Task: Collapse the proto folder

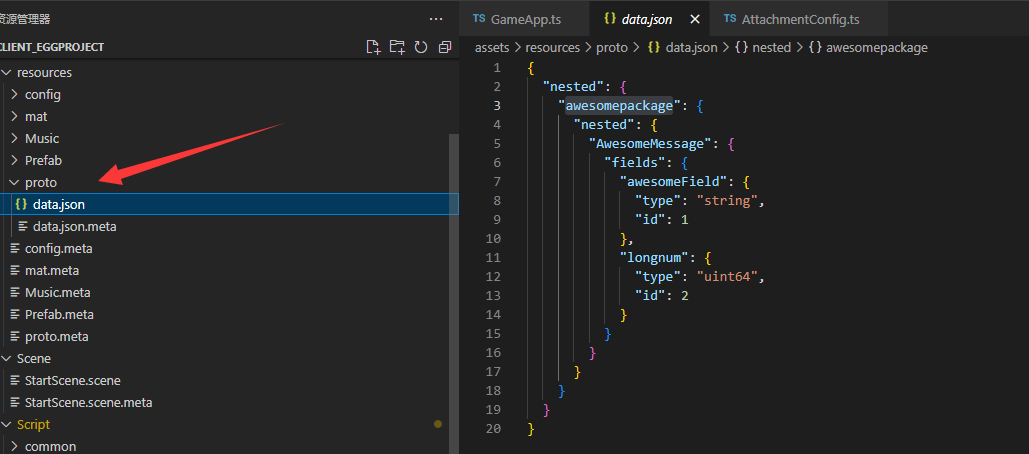Action: [x=40, y=182]
